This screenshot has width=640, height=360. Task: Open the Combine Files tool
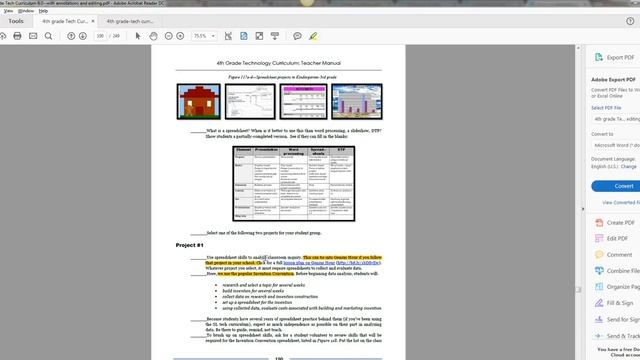617,271
